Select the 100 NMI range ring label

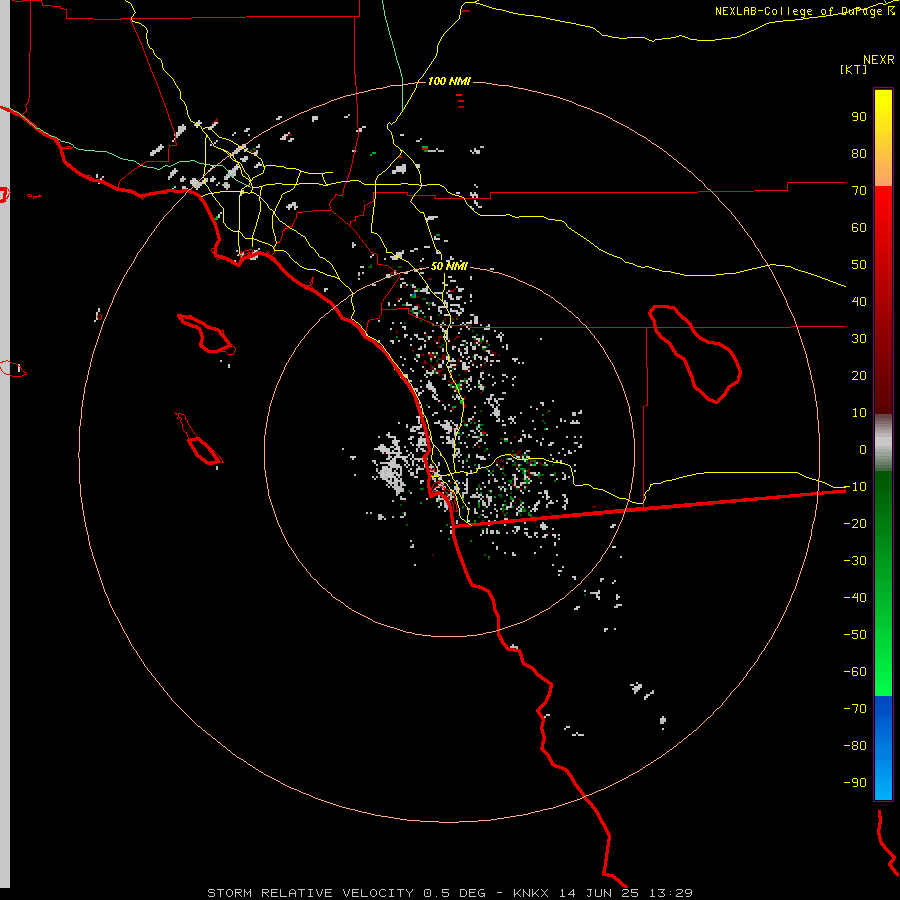coord(449,82)
